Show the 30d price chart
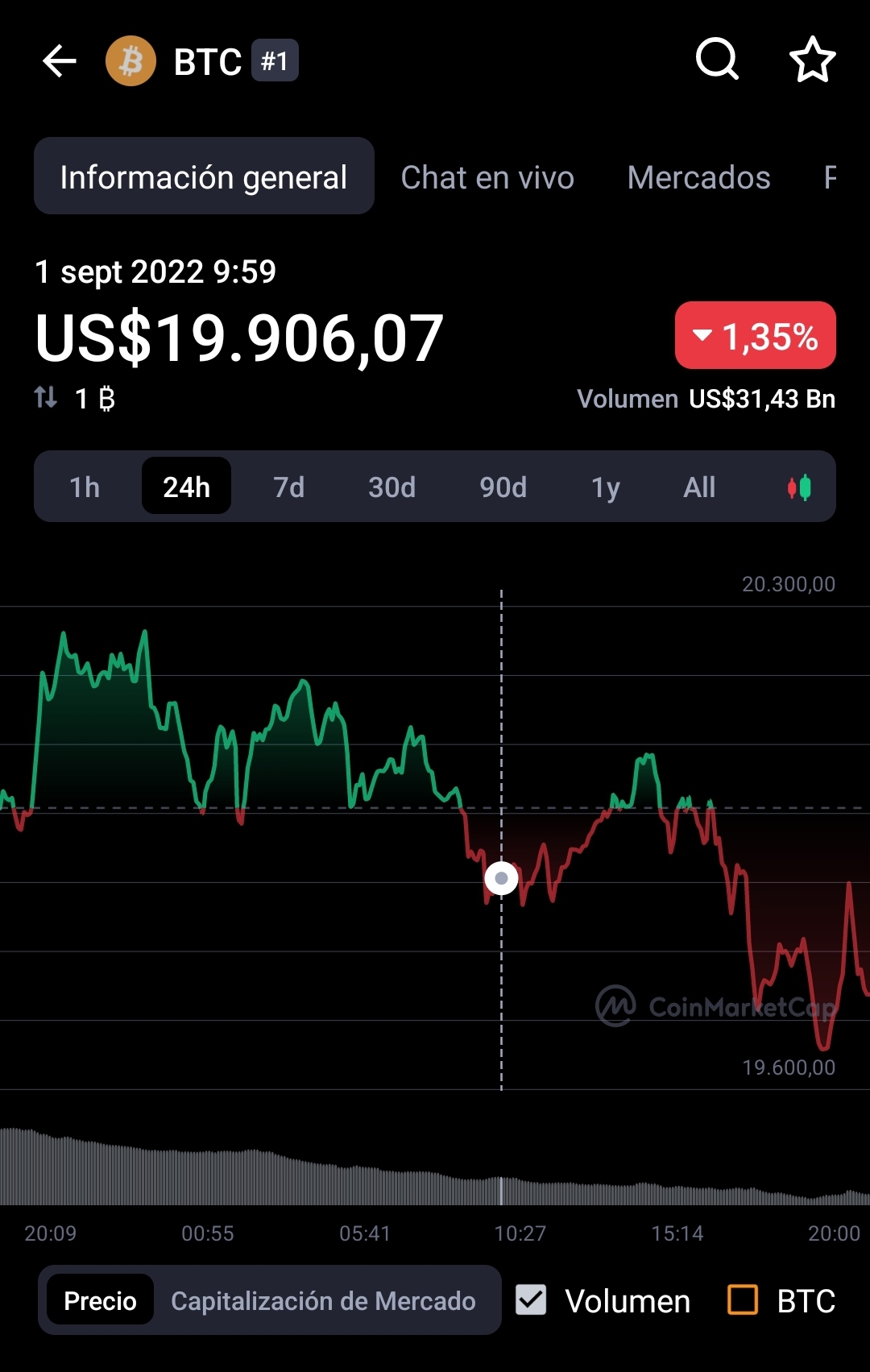Image resolution: width=870 pixels, height=1372 pixels. click(391, 487)
